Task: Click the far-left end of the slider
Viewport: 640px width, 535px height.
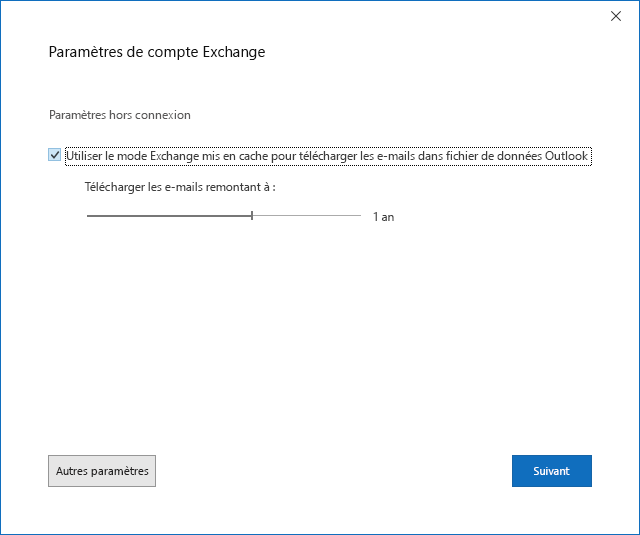Action: 88,215
